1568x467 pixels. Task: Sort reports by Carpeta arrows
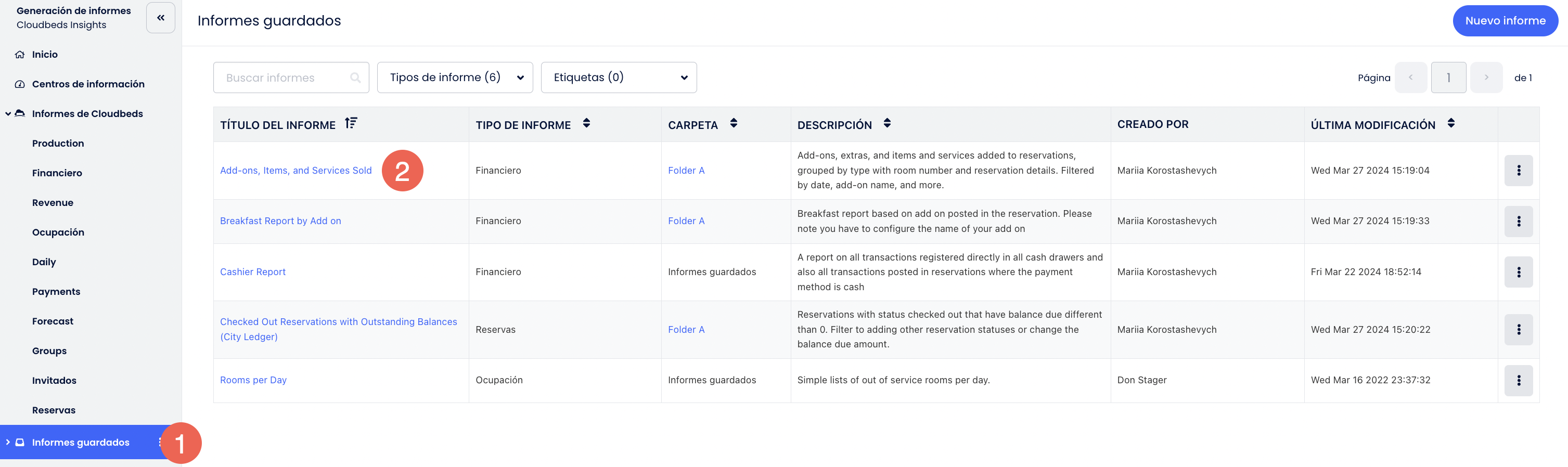point(734,123)
